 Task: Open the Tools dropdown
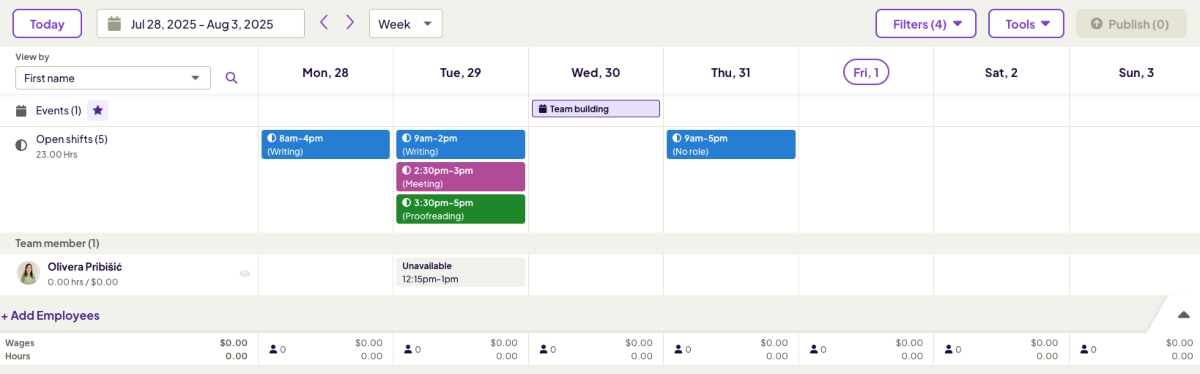click(x=1025, y=23)
